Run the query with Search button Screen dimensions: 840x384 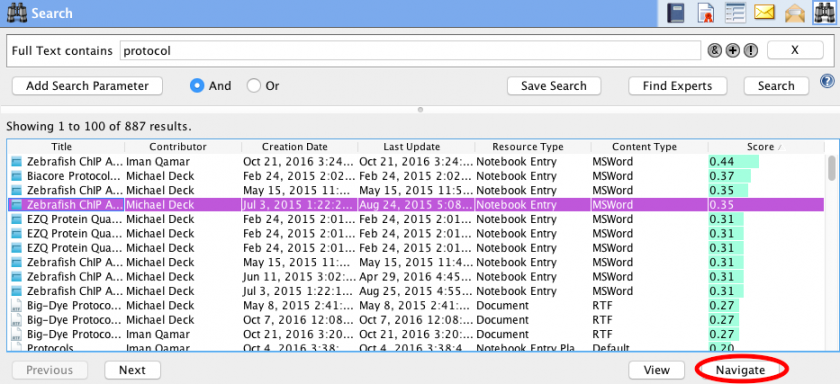point(776,86)
